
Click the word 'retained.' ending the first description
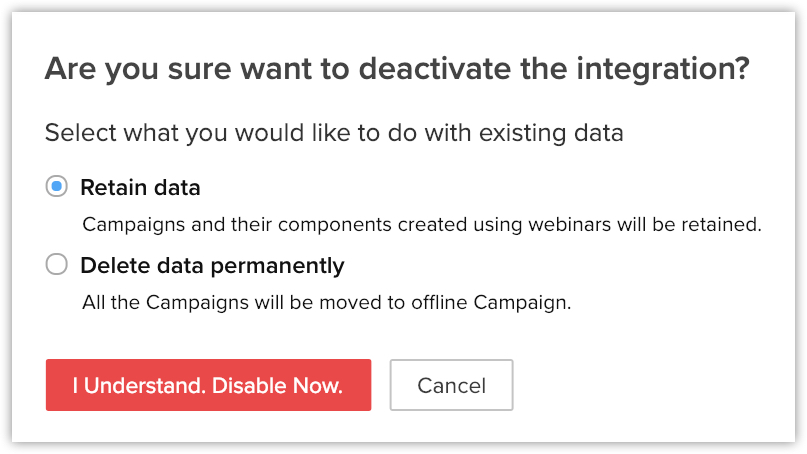[x=726, y=224]
